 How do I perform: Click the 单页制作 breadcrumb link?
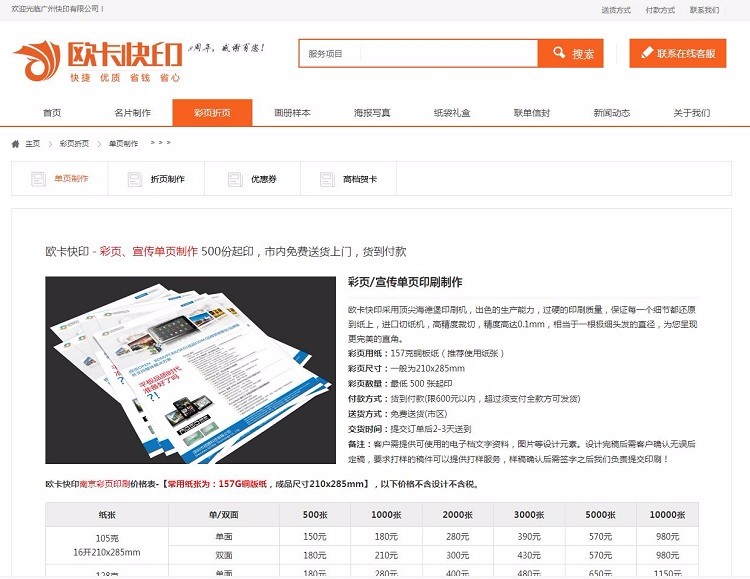click(x=123, y=144)
